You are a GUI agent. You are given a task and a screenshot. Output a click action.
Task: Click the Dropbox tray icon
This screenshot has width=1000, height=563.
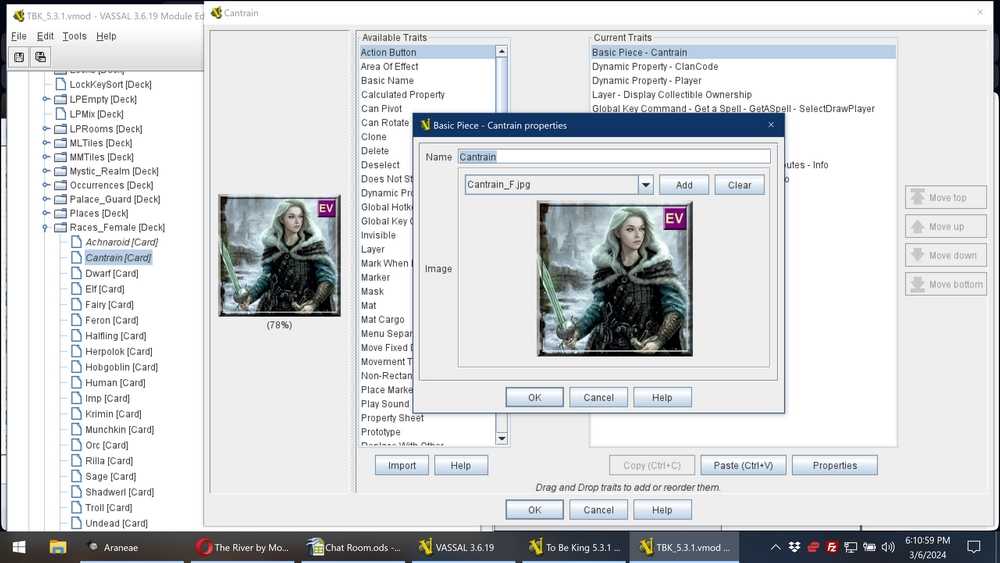coord(794,547)
